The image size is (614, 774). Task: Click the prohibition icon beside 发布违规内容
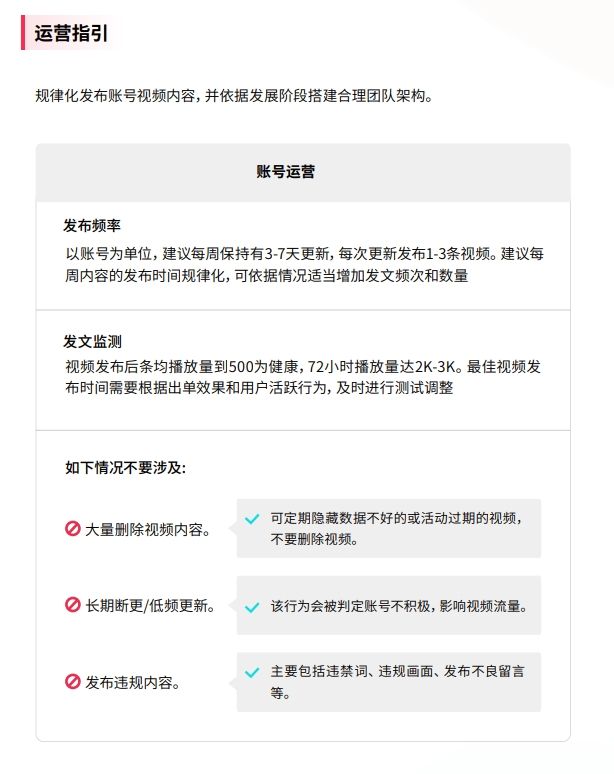pos(72,682)
